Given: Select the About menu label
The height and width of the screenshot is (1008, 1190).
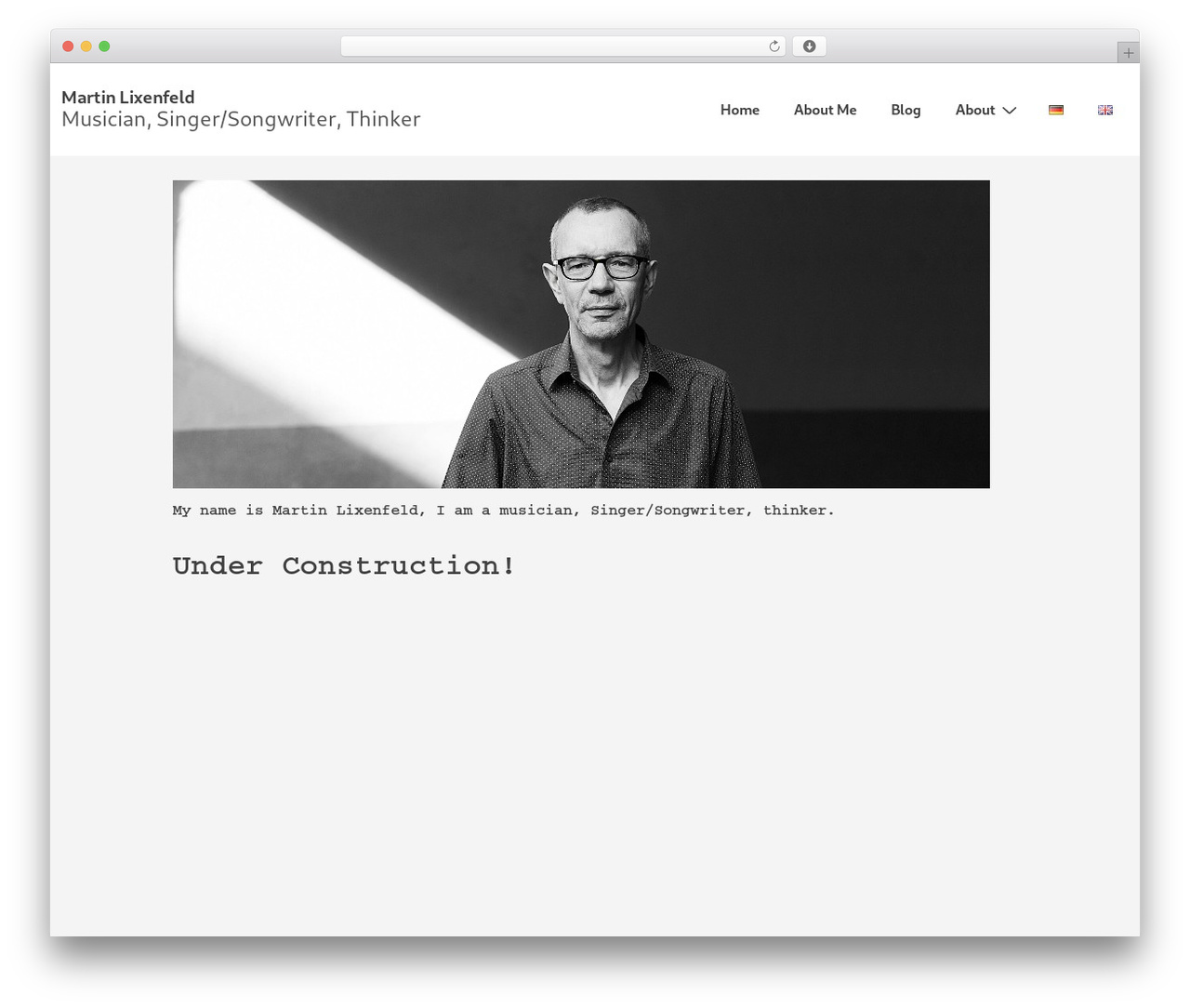Looking at the screenshot, I should click(974, 110).
